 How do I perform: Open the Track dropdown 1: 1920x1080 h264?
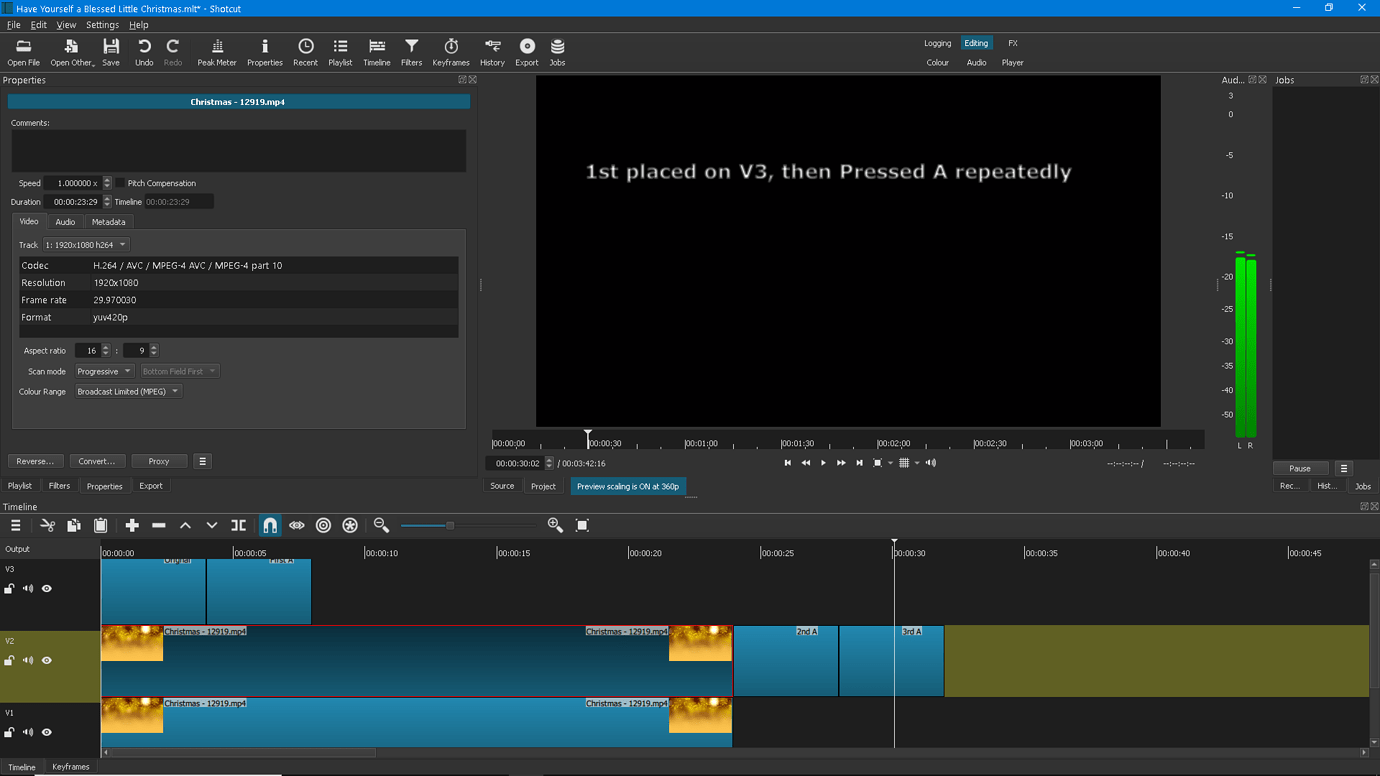[x=86, y=245]
